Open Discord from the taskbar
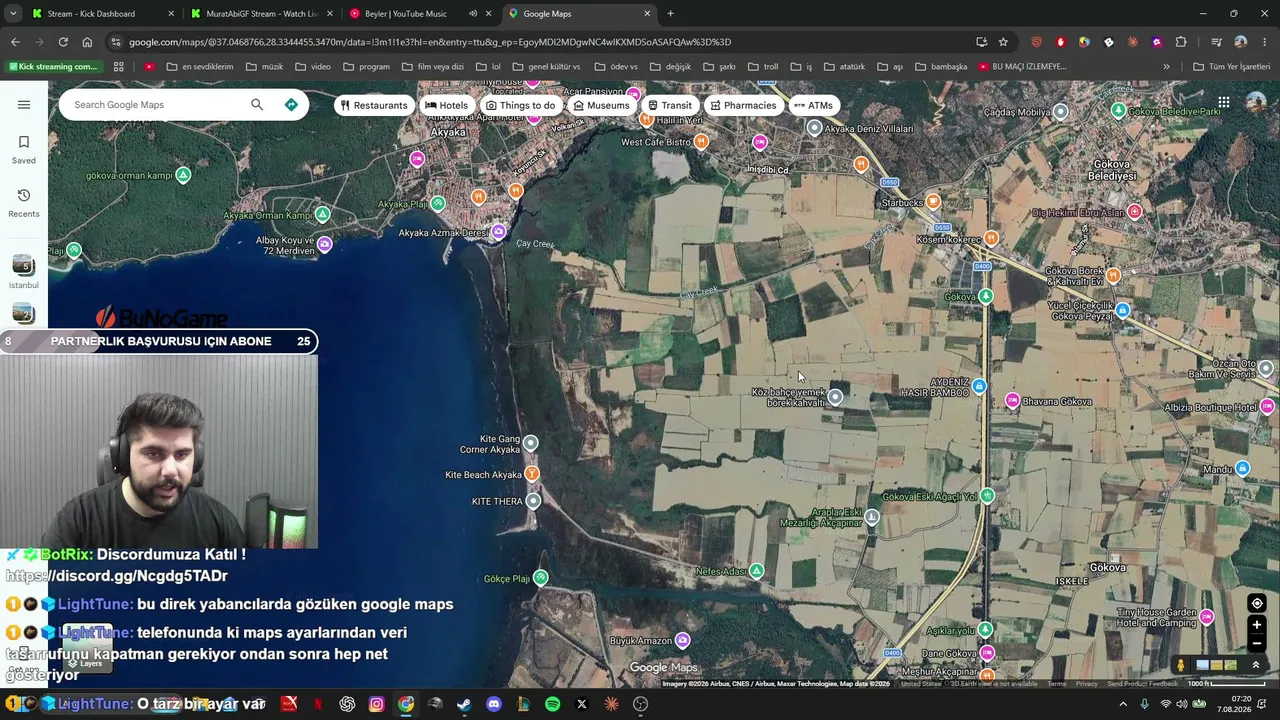This screenshot has width=1280, height=720. coord(494,704)
